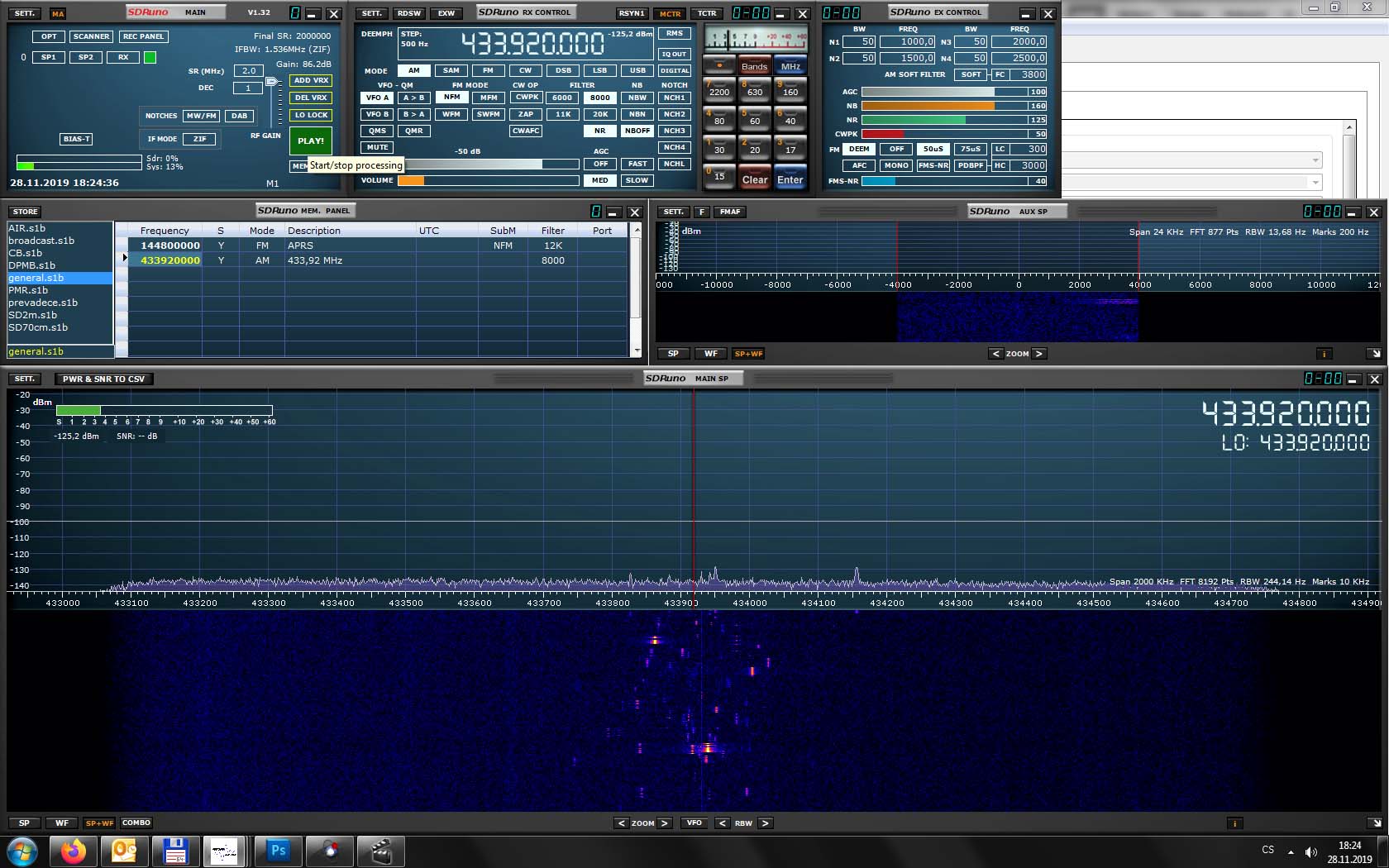Screen dimensions: 1389x868
Task: Launch Photoshop from the taskbar
Action: pos(278,851)
